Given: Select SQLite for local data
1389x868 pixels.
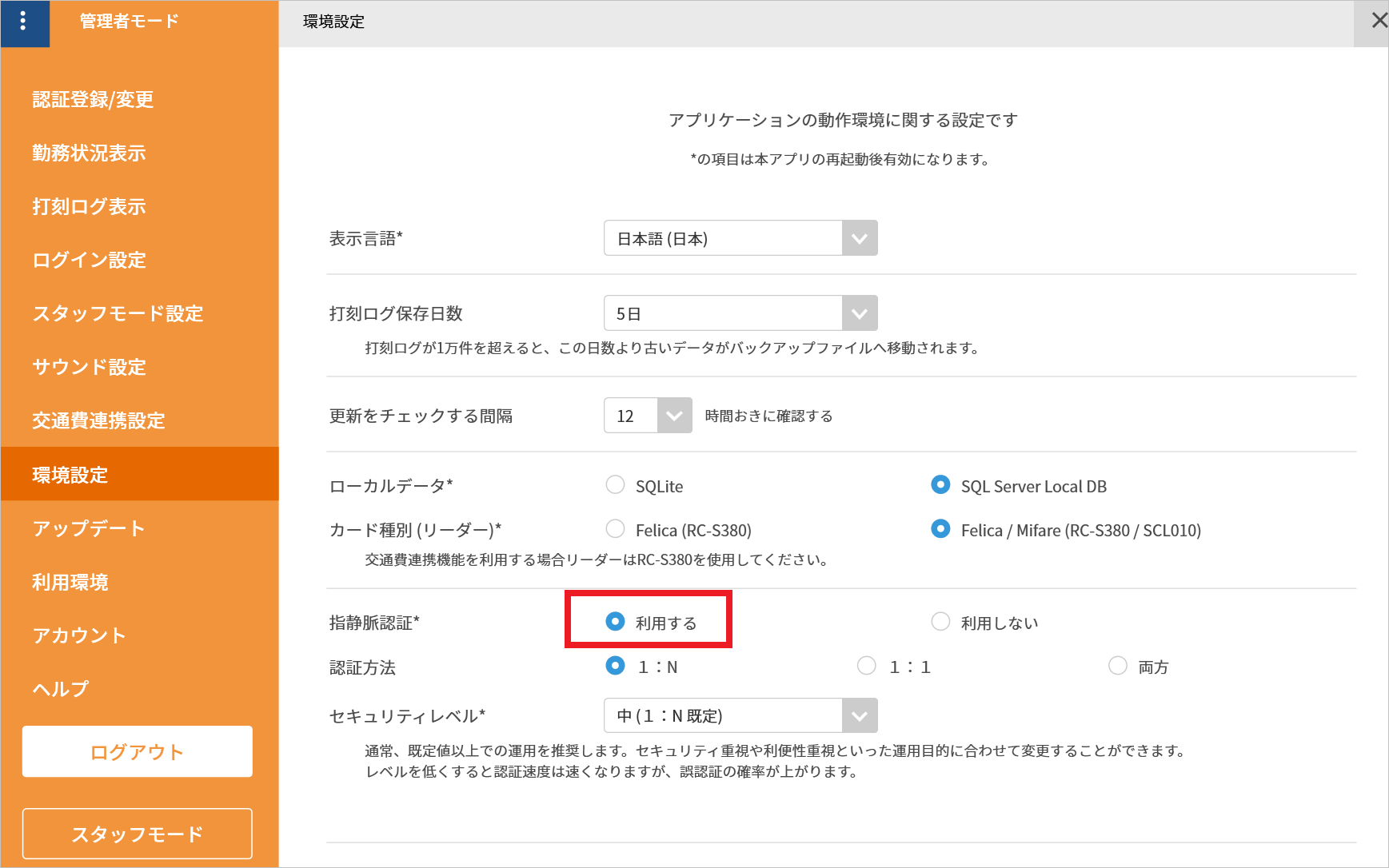Looking at the screenshot, I should 615,485.
